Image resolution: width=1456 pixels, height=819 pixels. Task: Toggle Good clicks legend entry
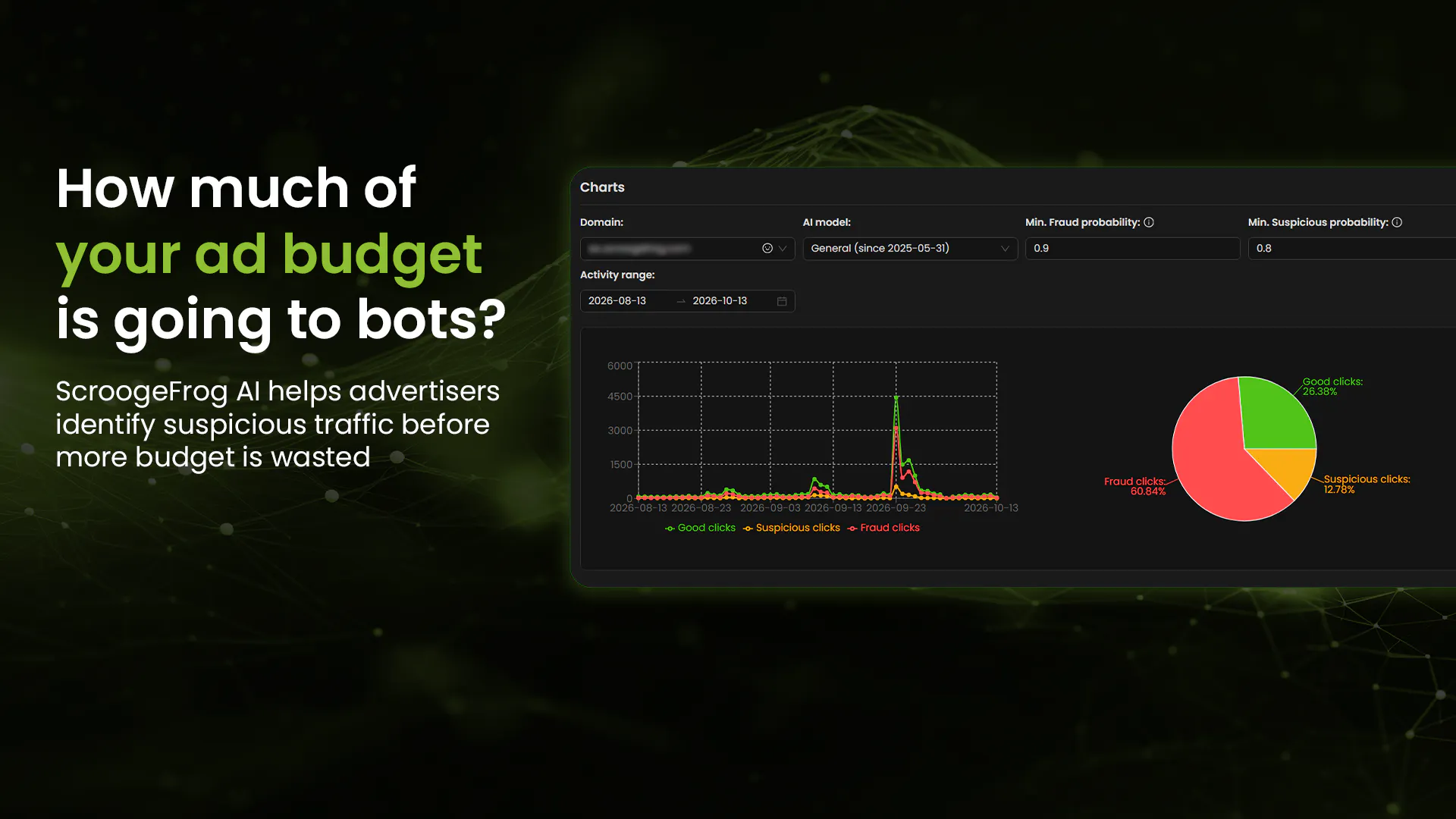[x=700, y=528]
